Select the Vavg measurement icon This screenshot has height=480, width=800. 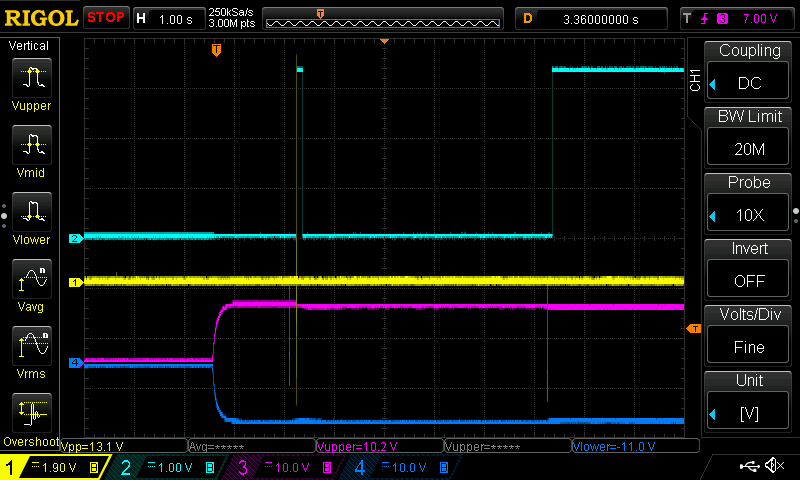(32, 279)
